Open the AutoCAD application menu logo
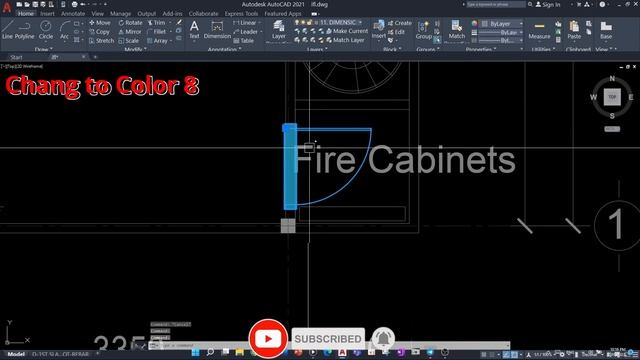 click(x=7, y=7)
